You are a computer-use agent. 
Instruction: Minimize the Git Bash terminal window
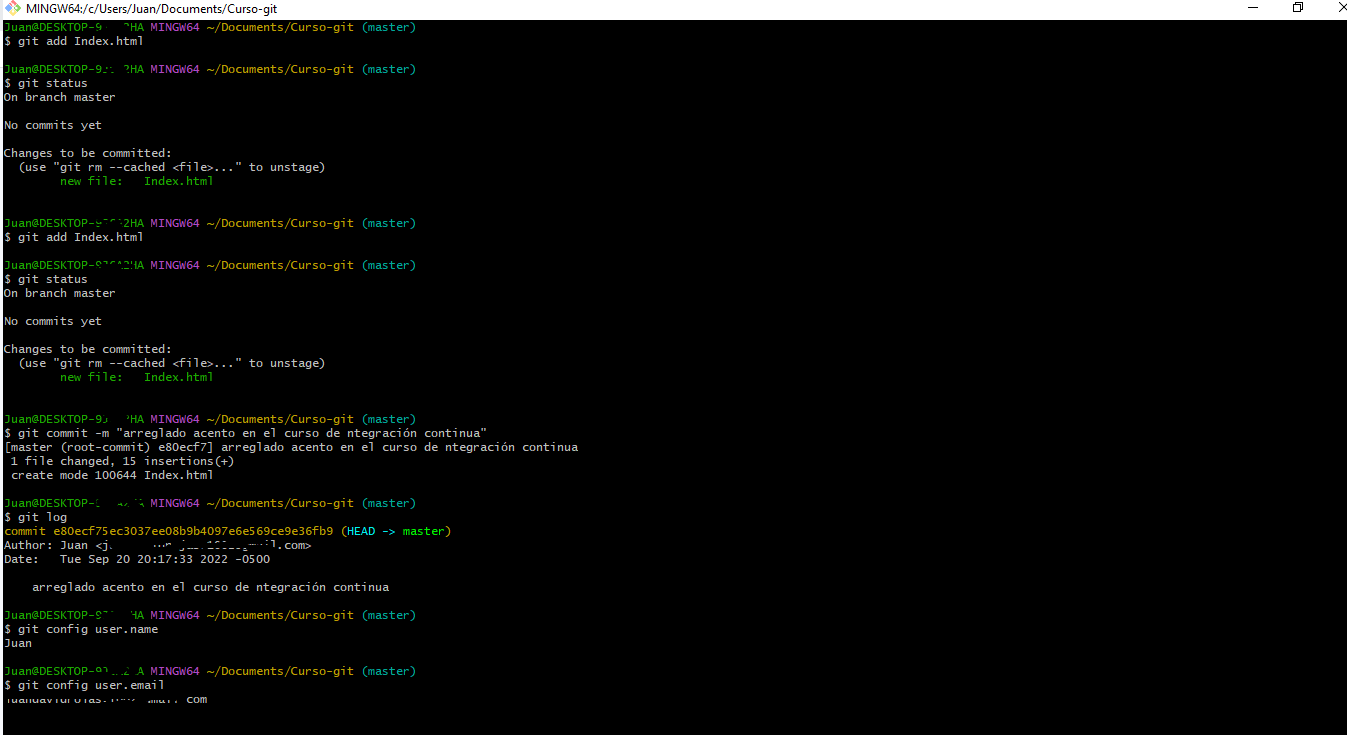point(1252,8)
